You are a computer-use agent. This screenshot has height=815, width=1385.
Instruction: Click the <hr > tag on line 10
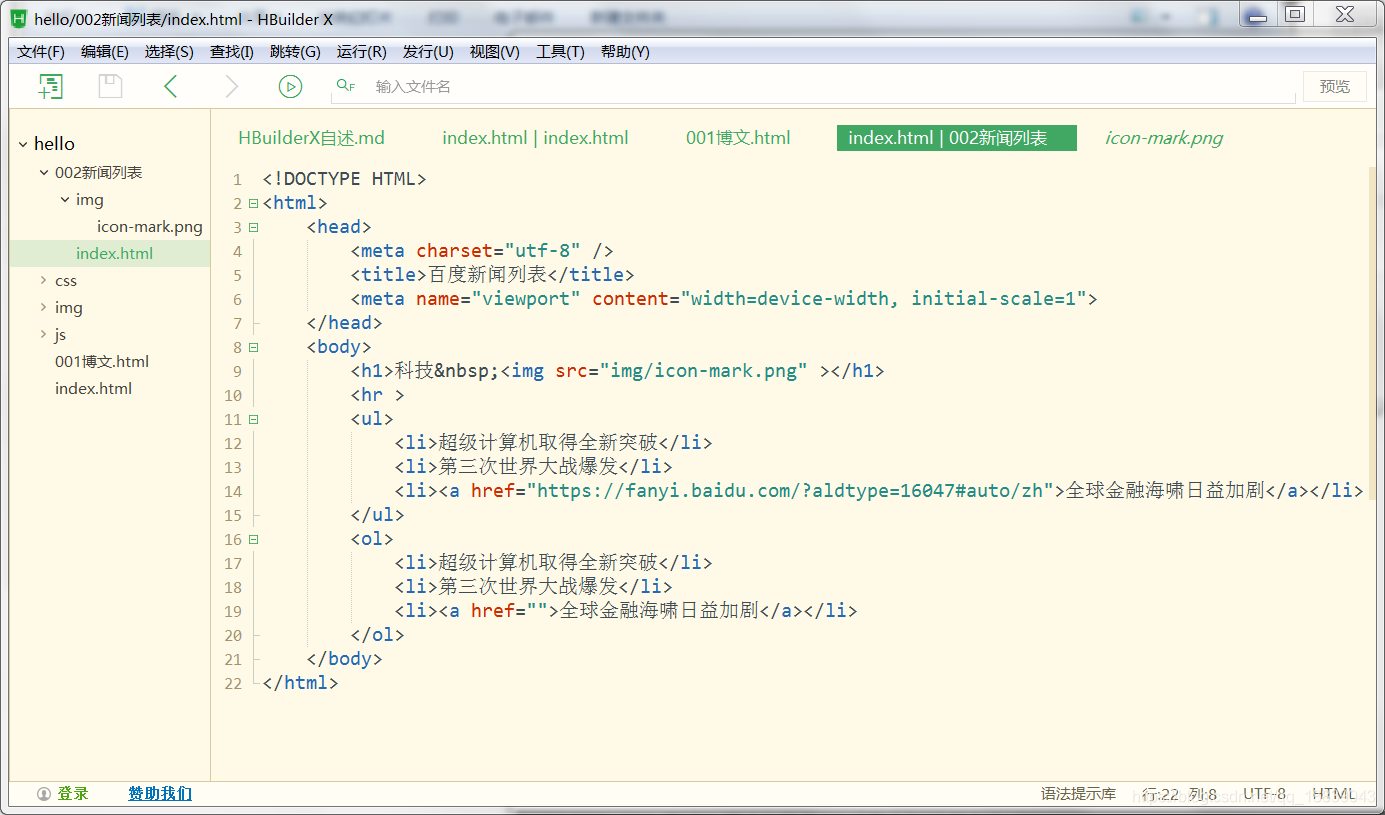pyautogui.click(x=377, y=395)
